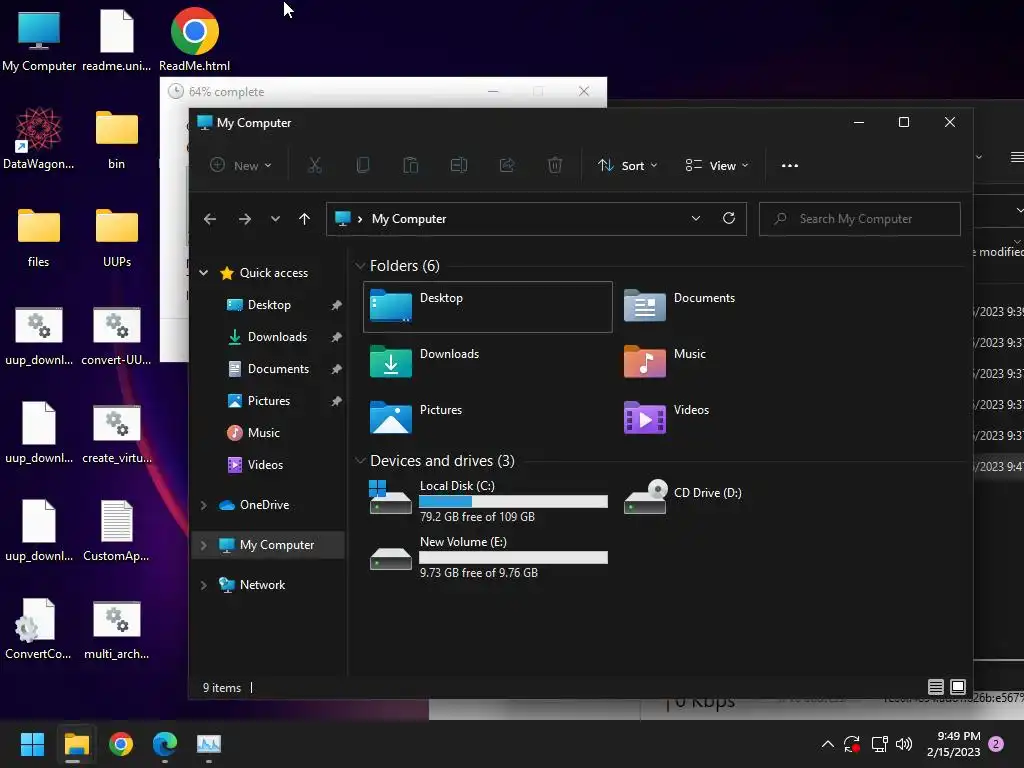Open the New dropdown button

(240, 165)
